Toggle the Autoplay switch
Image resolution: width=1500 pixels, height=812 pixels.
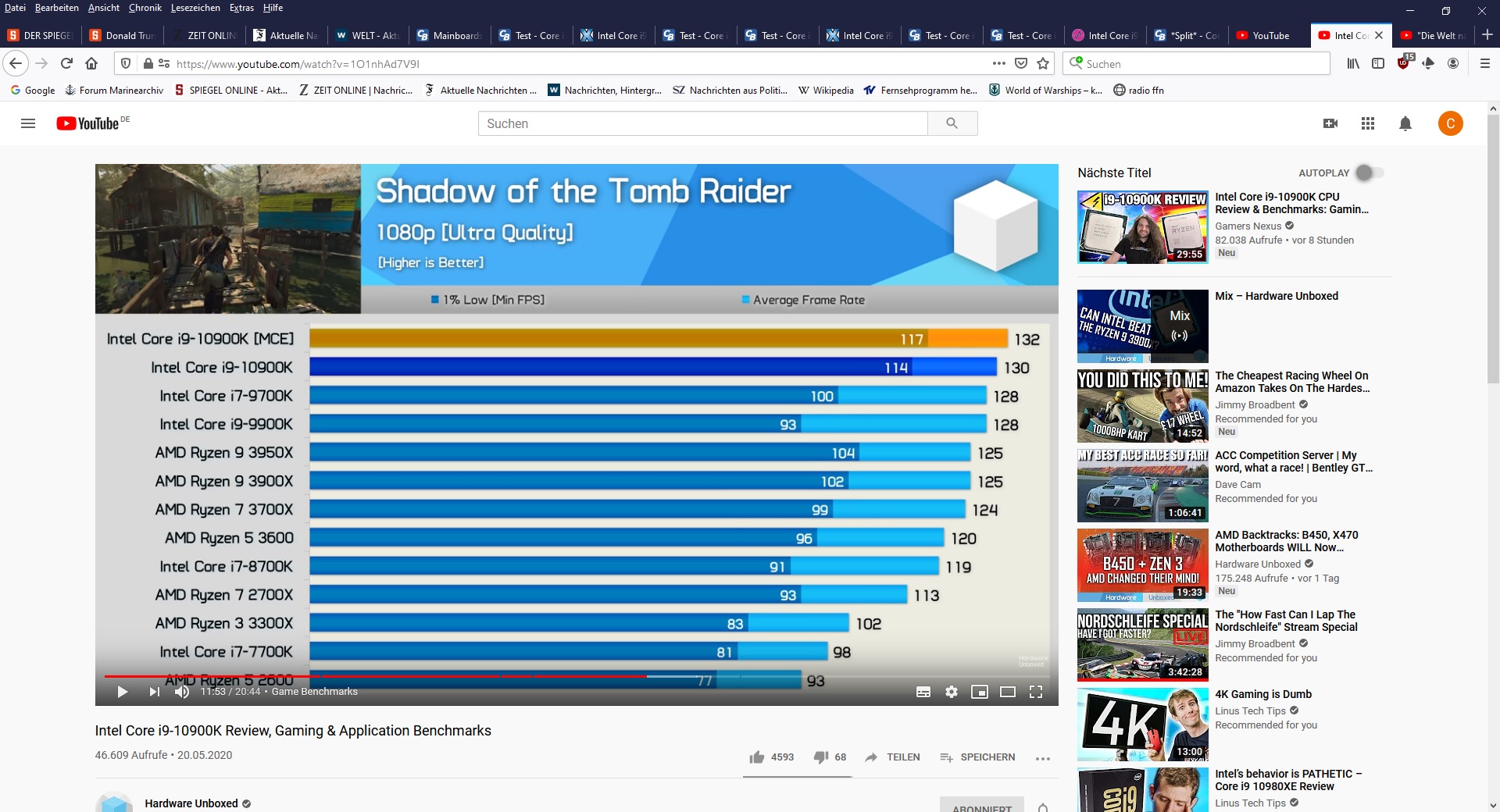(1369, 173)
